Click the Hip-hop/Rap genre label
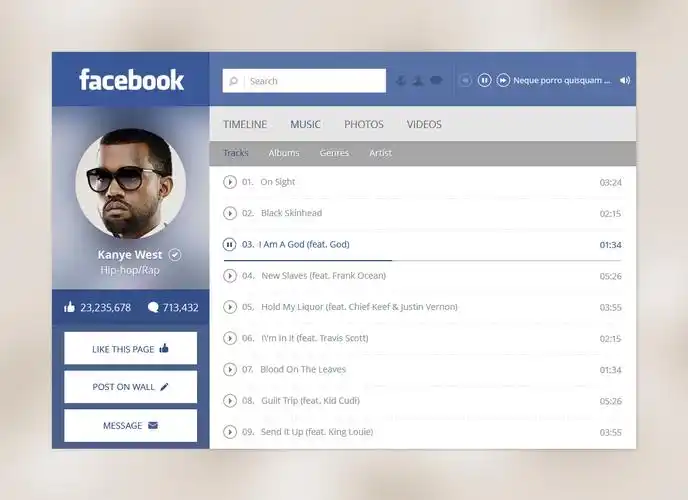This screenshot has width=688, height=500. [130, 270]
